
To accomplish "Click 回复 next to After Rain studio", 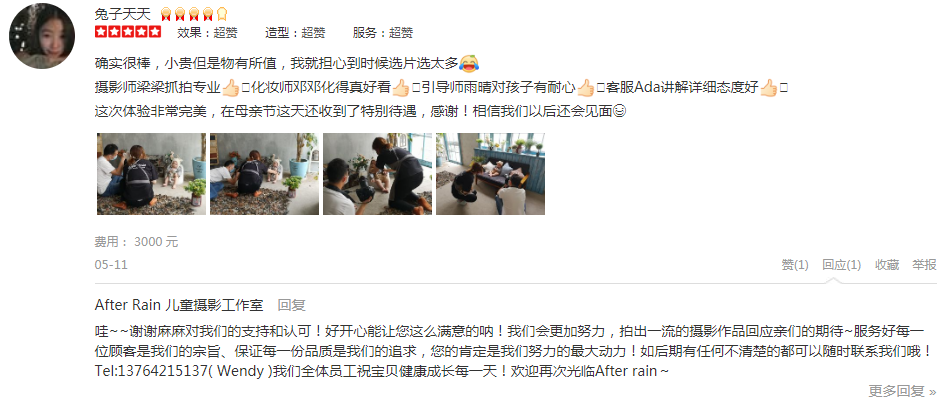I will coord(292,305).
